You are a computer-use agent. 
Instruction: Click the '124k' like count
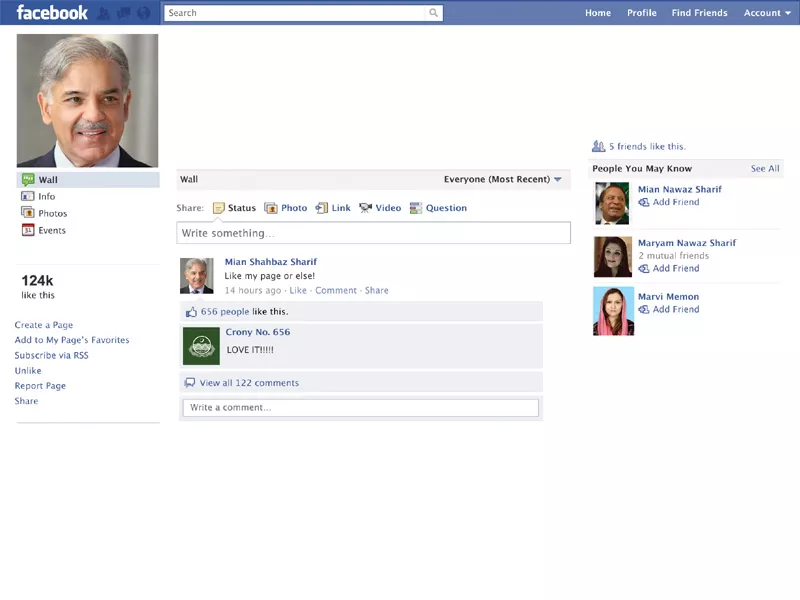coord(37,281)
